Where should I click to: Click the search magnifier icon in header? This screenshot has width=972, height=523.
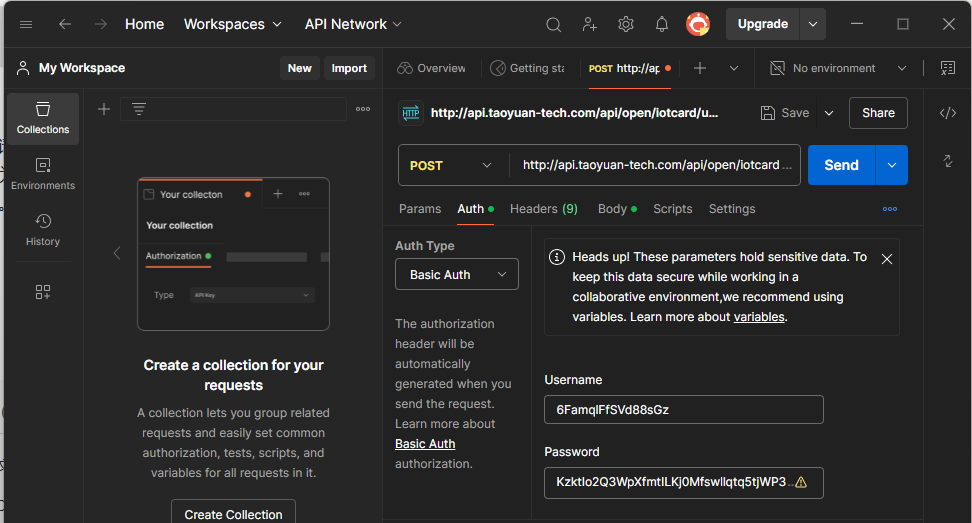tap(553, 24)
